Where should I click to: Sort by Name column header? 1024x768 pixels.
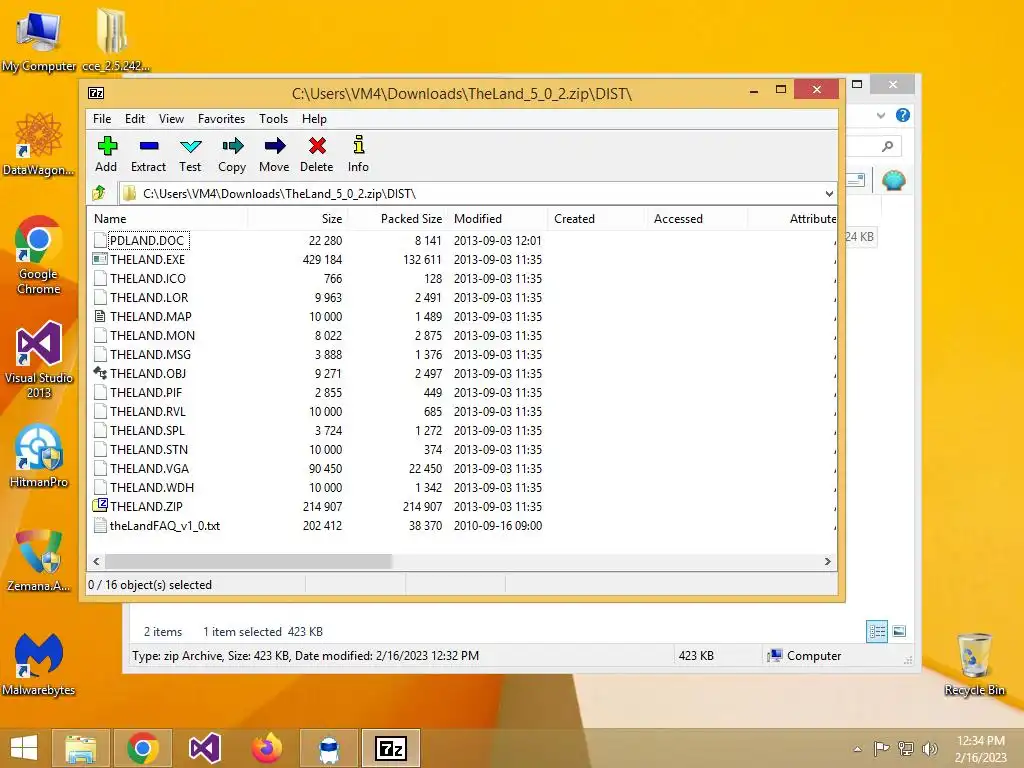coord(167,219)
